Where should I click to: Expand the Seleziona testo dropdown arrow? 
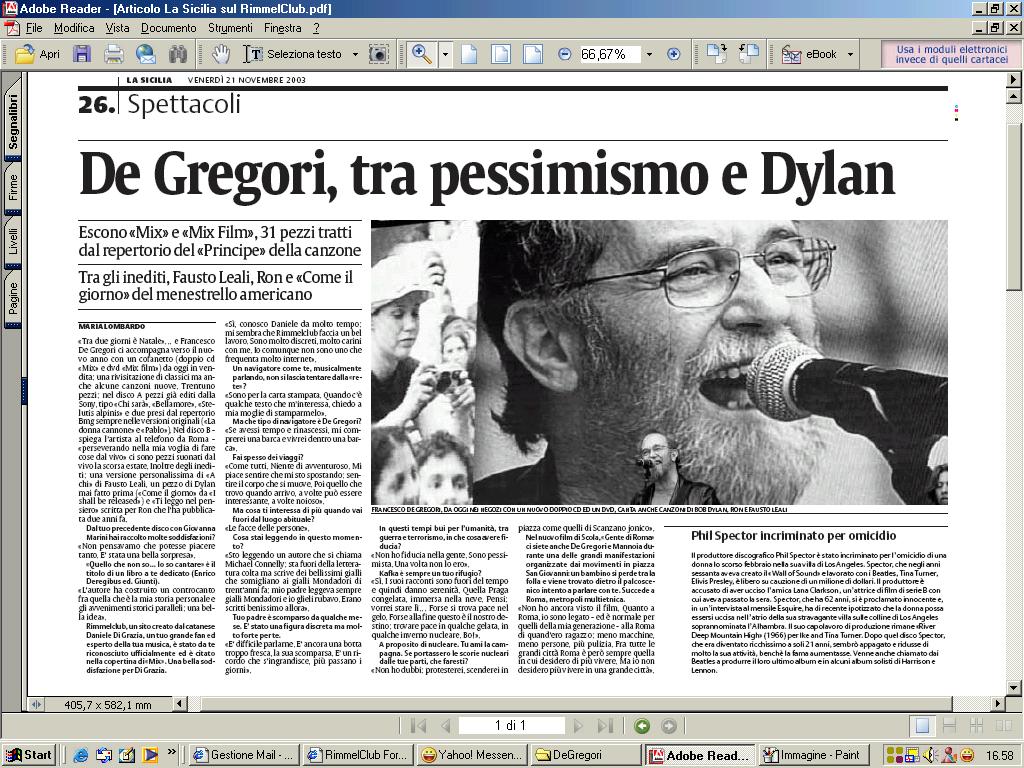[355, 54]
